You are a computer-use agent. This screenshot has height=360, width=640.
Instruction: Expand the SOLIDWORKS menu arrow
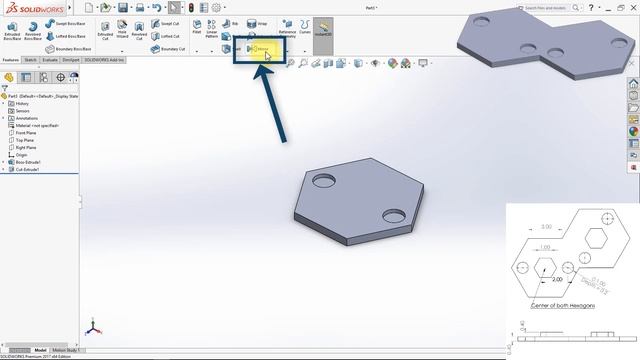[x=69, y=7]
